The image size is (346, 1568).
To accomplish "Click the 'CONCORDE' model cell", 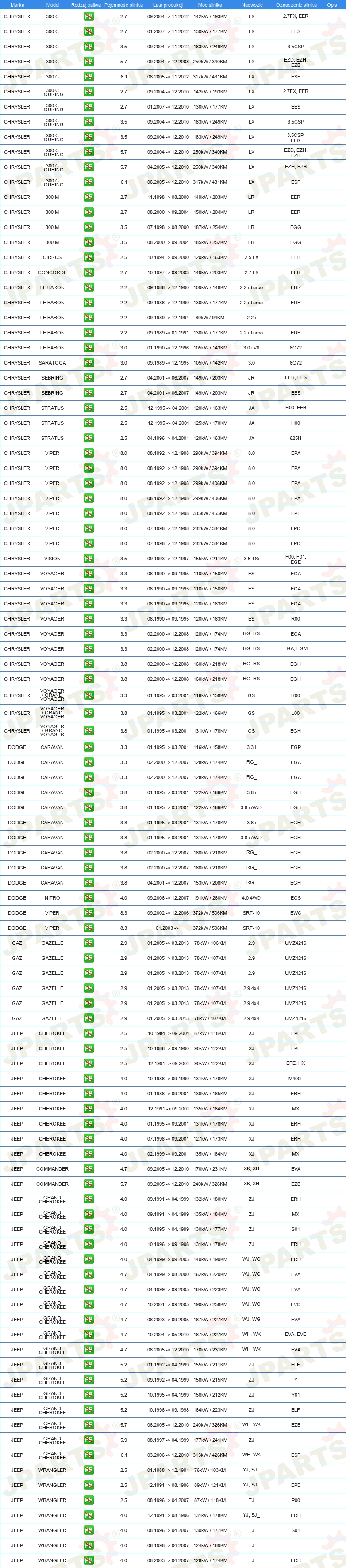I will (52, 273).
